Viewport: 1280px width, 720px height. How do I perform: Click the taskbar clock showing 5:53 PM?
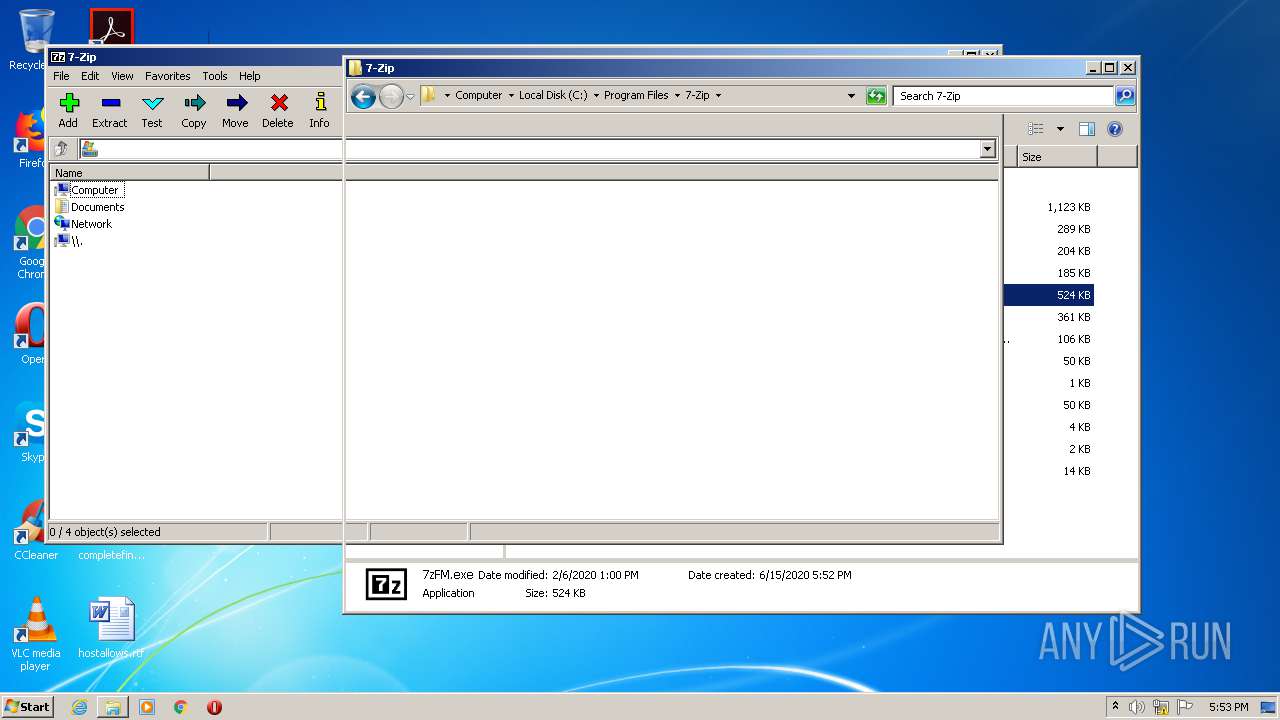pyautogui.click(x=1228, y=707)
